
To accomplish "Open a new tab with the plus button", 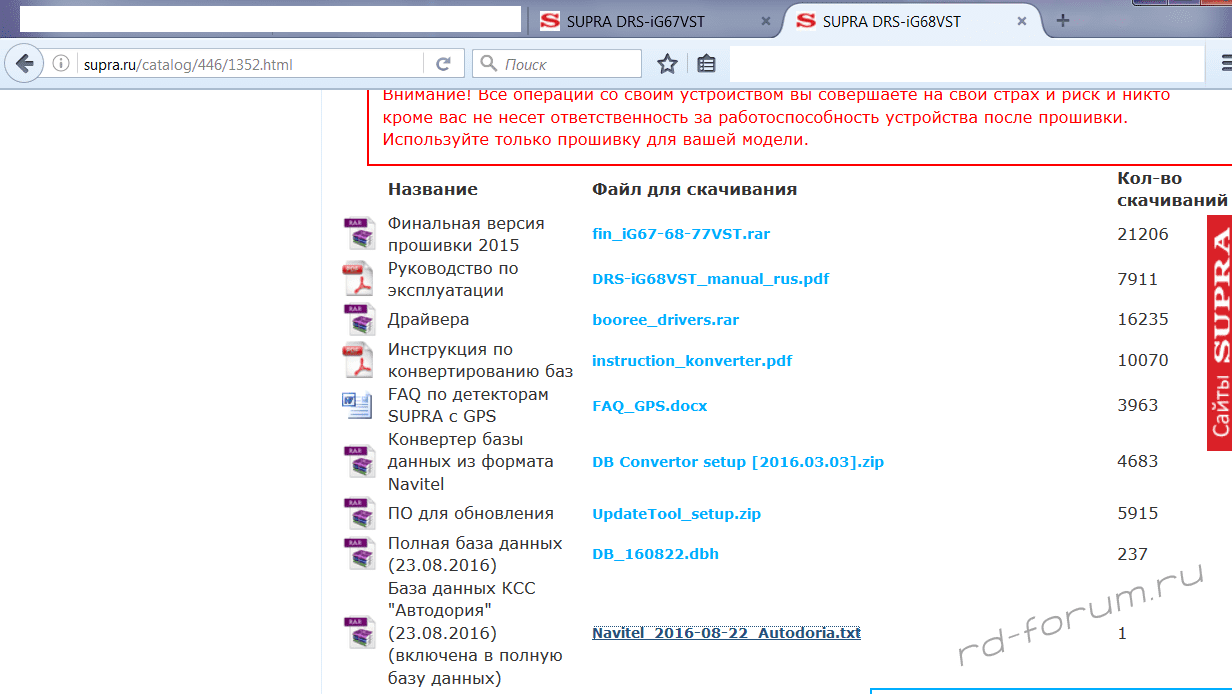I will coord(1063,21).
